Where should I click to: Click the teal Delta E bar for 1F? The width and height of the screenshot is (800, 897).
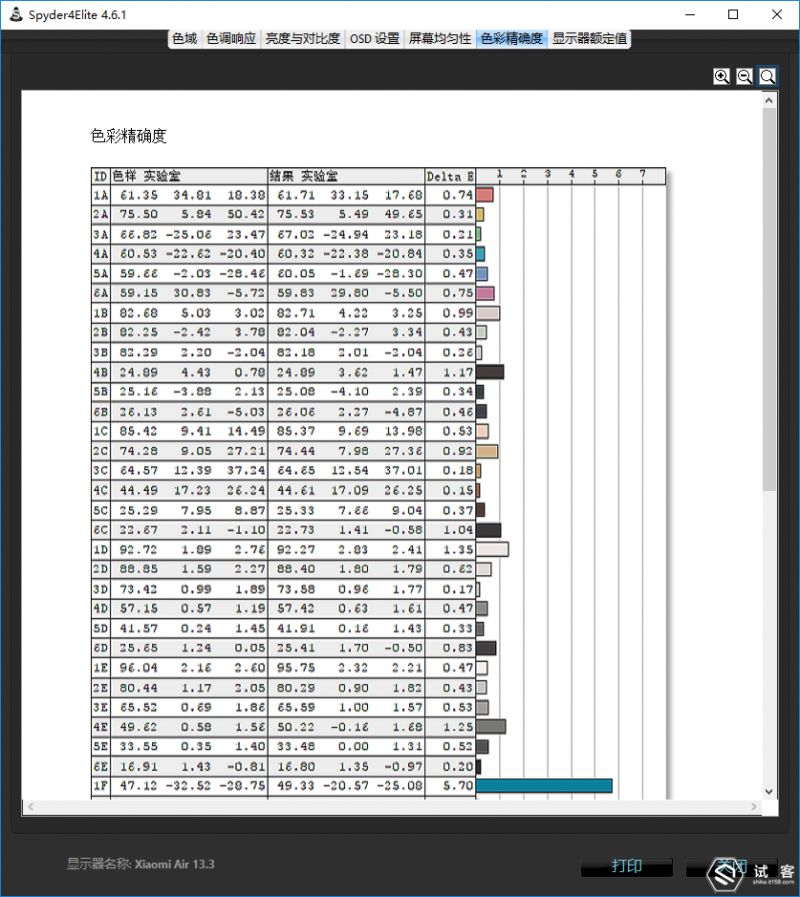(x=544, y=785)
